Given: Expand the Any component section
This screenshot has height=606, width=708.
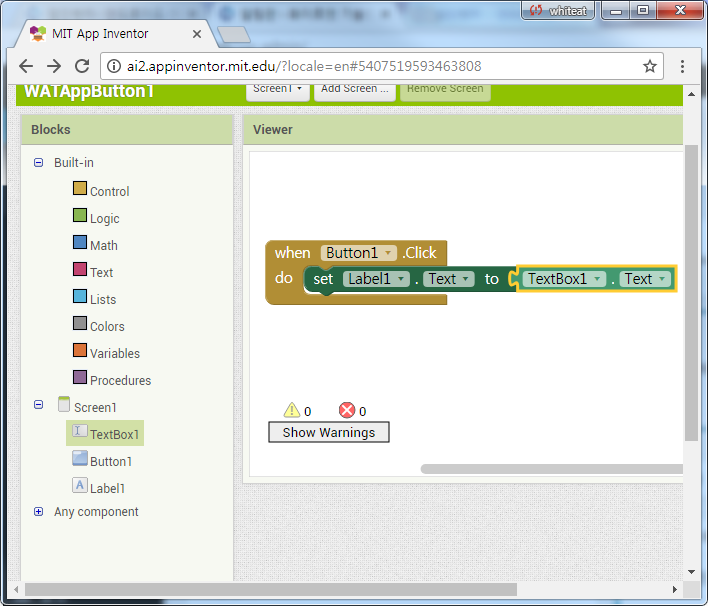Looking at the screenshot, I should coord(38,512).
